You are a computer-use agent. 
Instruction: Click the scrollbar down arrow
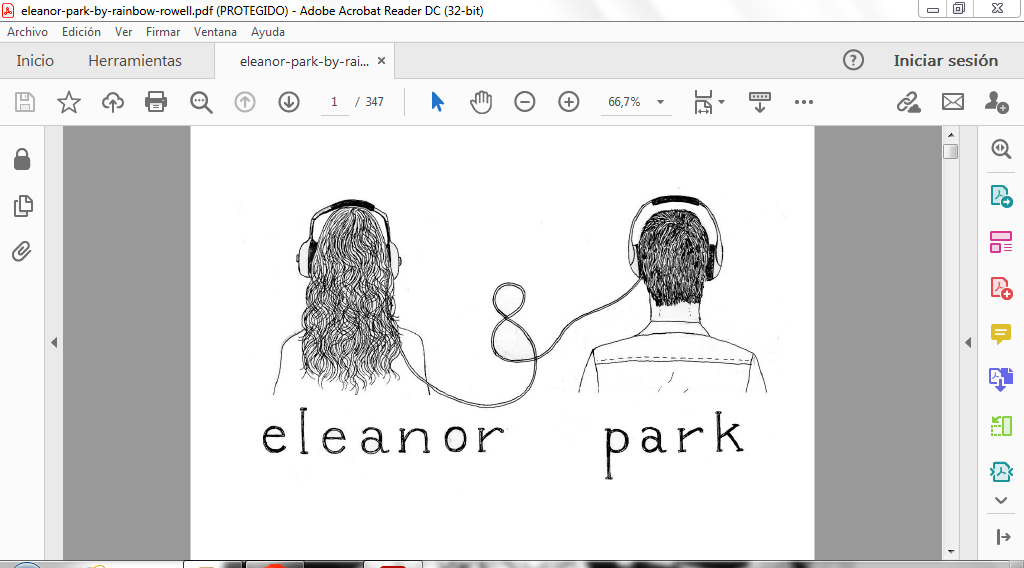coord(951,552)
